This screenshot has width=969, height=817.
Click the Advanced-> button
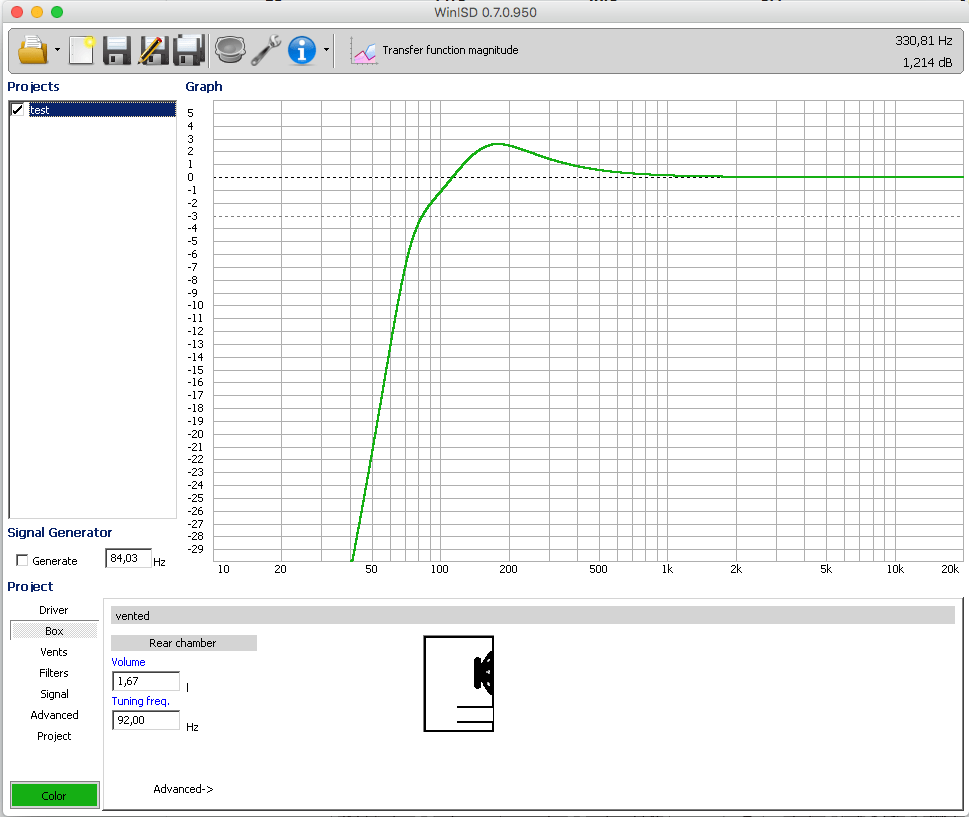183,789
